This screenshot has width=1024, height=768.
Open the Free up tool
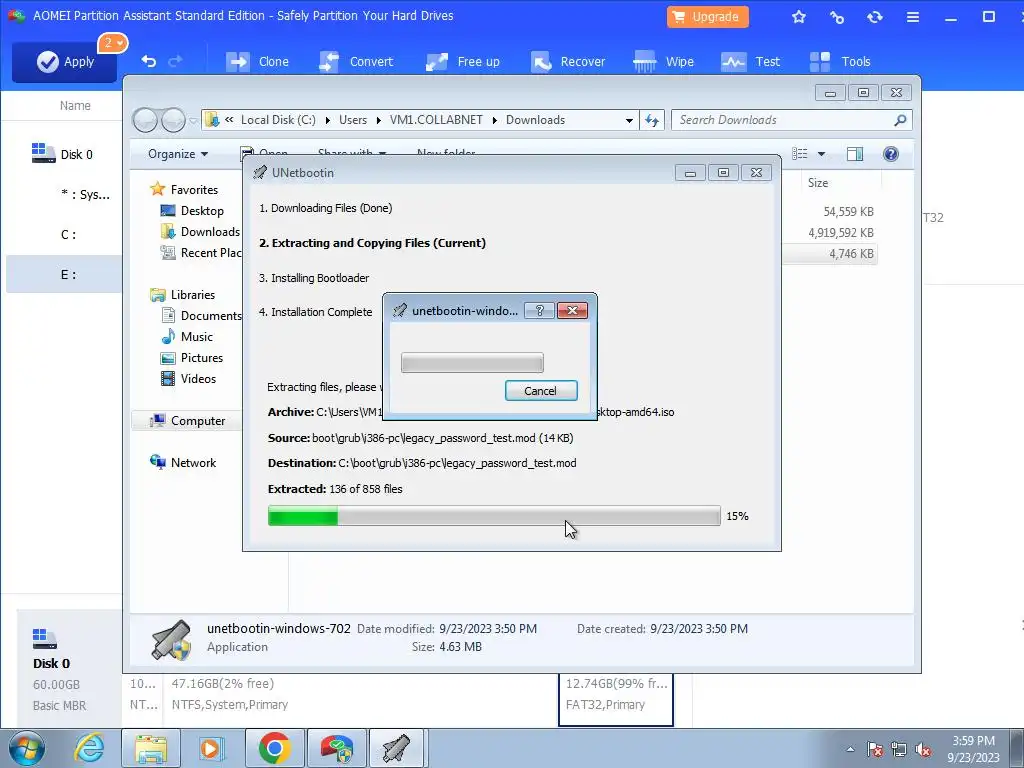[462, 61]
